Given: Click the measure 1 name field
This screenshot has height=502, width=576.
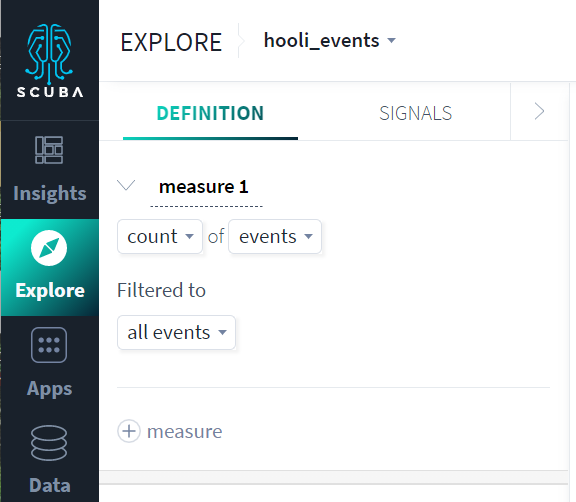Looking at the screenshot, I should click(206, 187).
